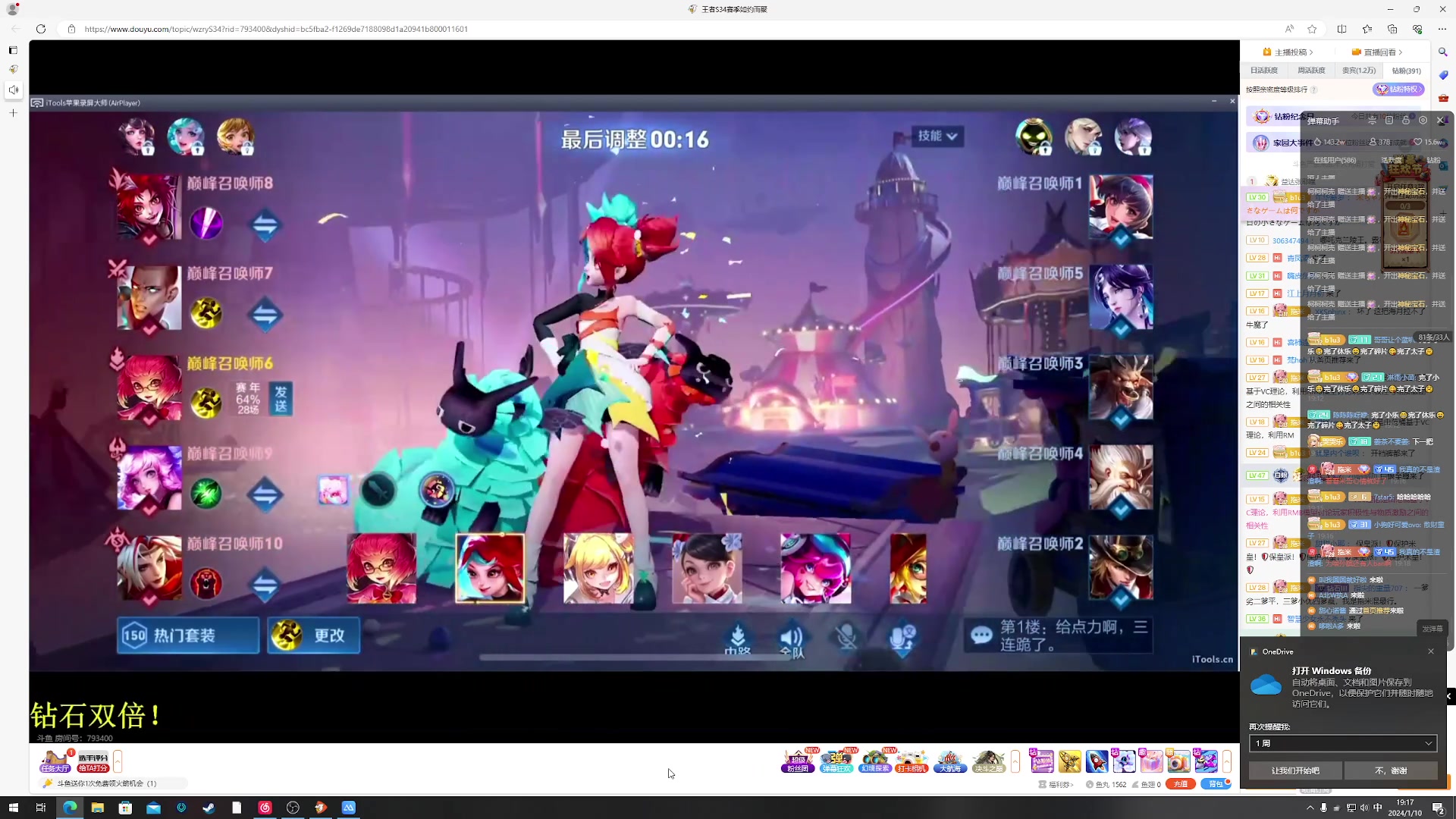1456x819 pixels.
Task: Select the highlighted red-haired hero skin thumbnail
Action: pos(490,569)
